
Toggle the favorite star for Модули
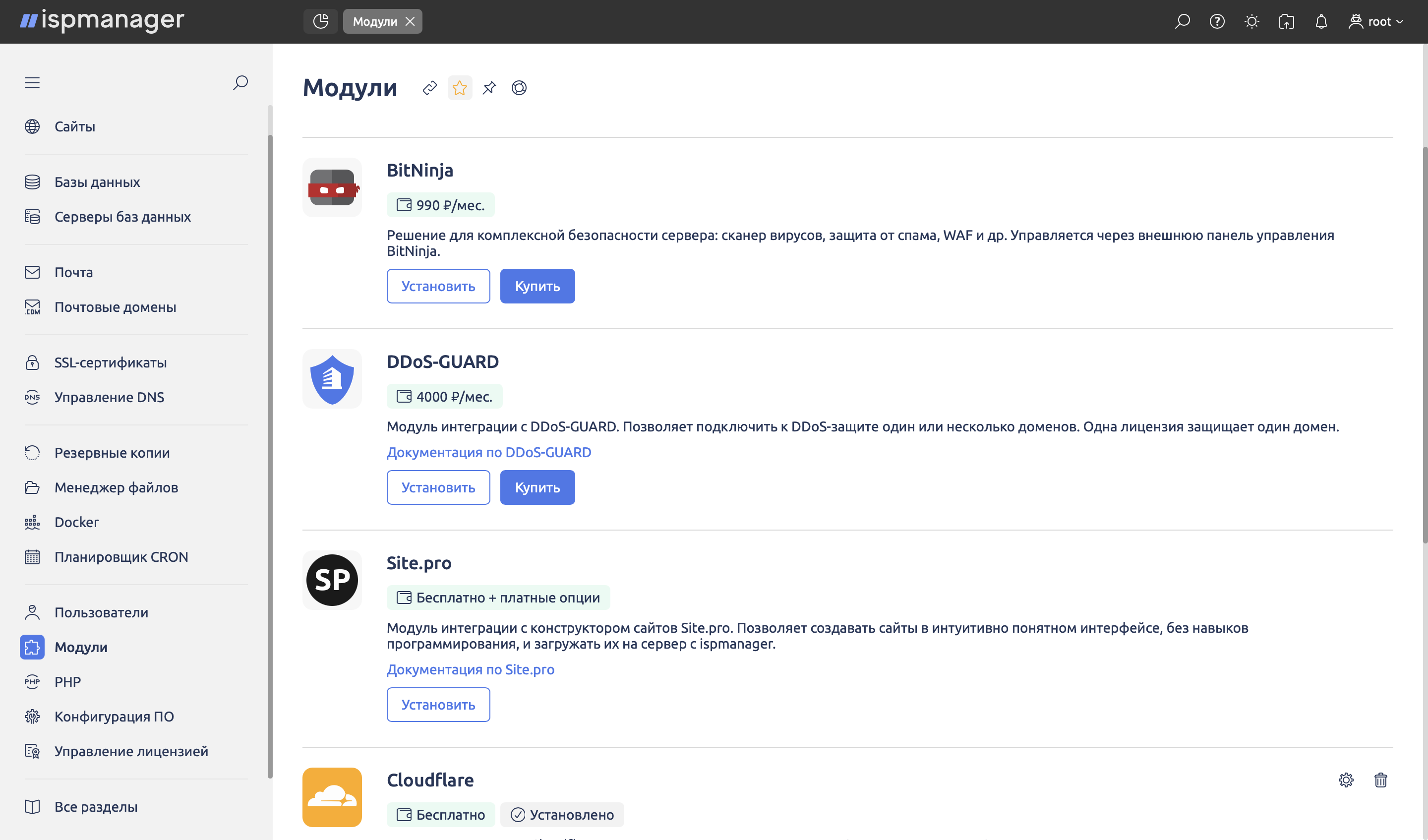pos(460,88)
